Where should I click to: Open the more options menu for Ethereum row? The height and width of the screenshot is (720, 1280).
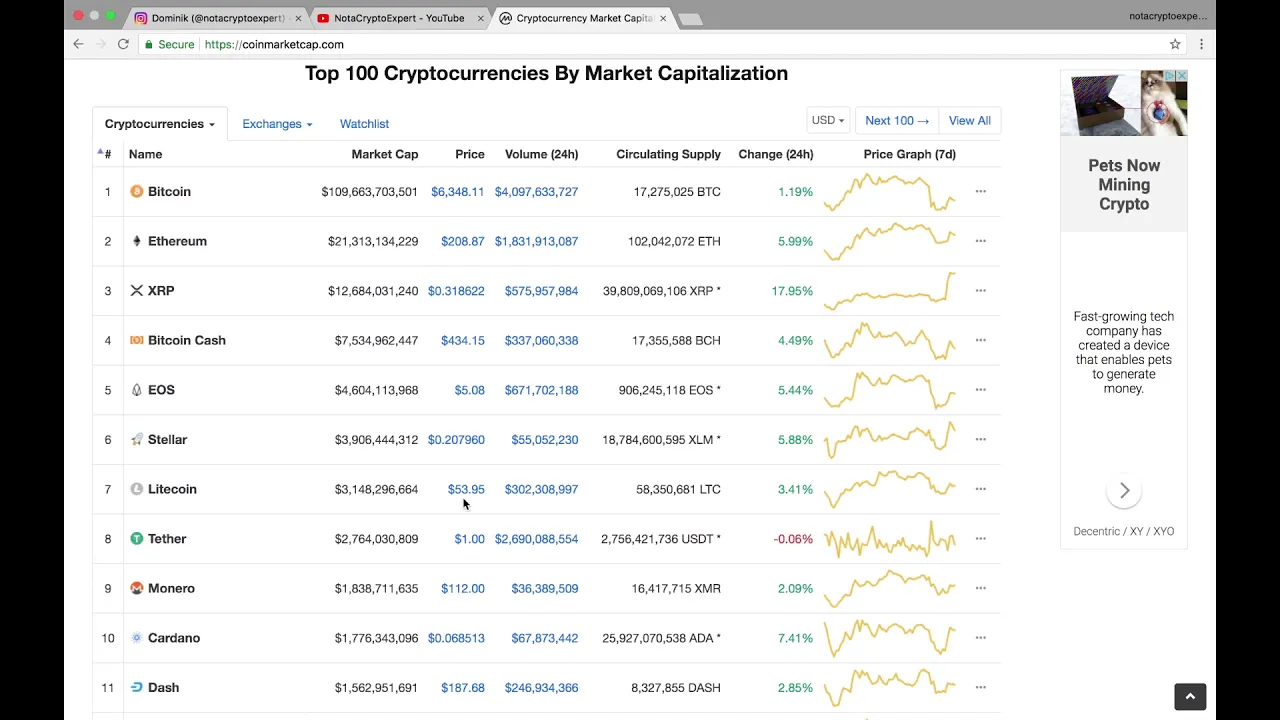click(x=981, y=241)
